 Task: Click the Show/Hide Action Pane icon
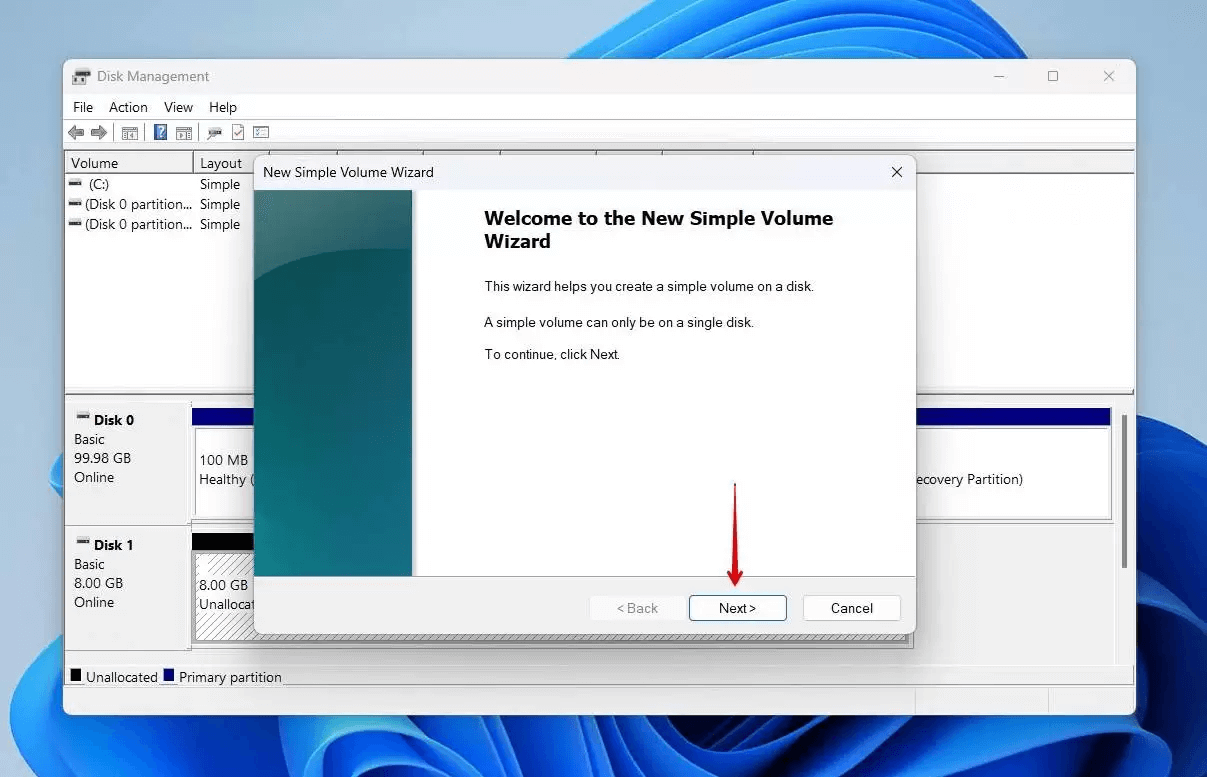tap(184, 133)
